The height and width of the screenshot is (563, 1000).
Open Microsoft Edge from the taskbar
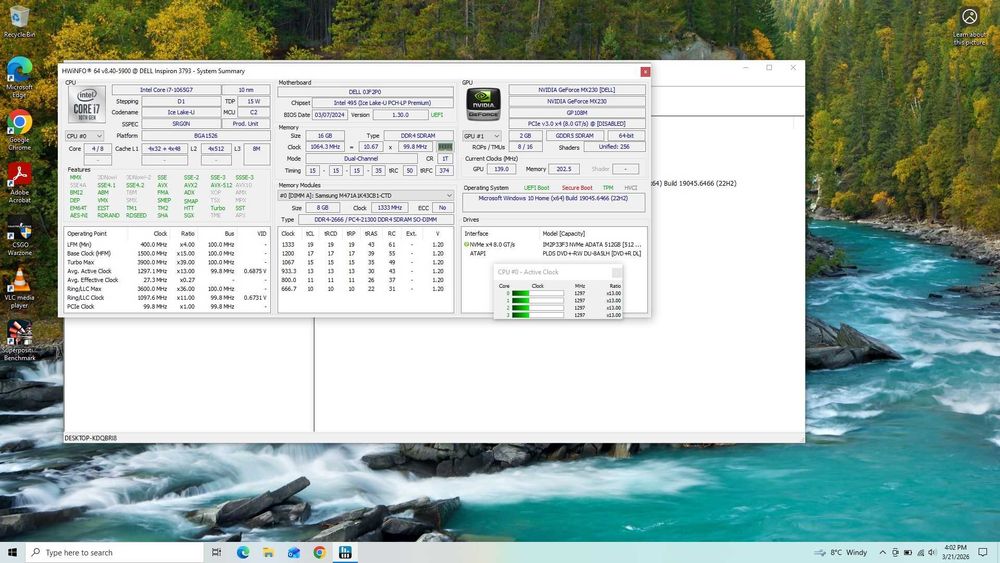coord(243,552)
